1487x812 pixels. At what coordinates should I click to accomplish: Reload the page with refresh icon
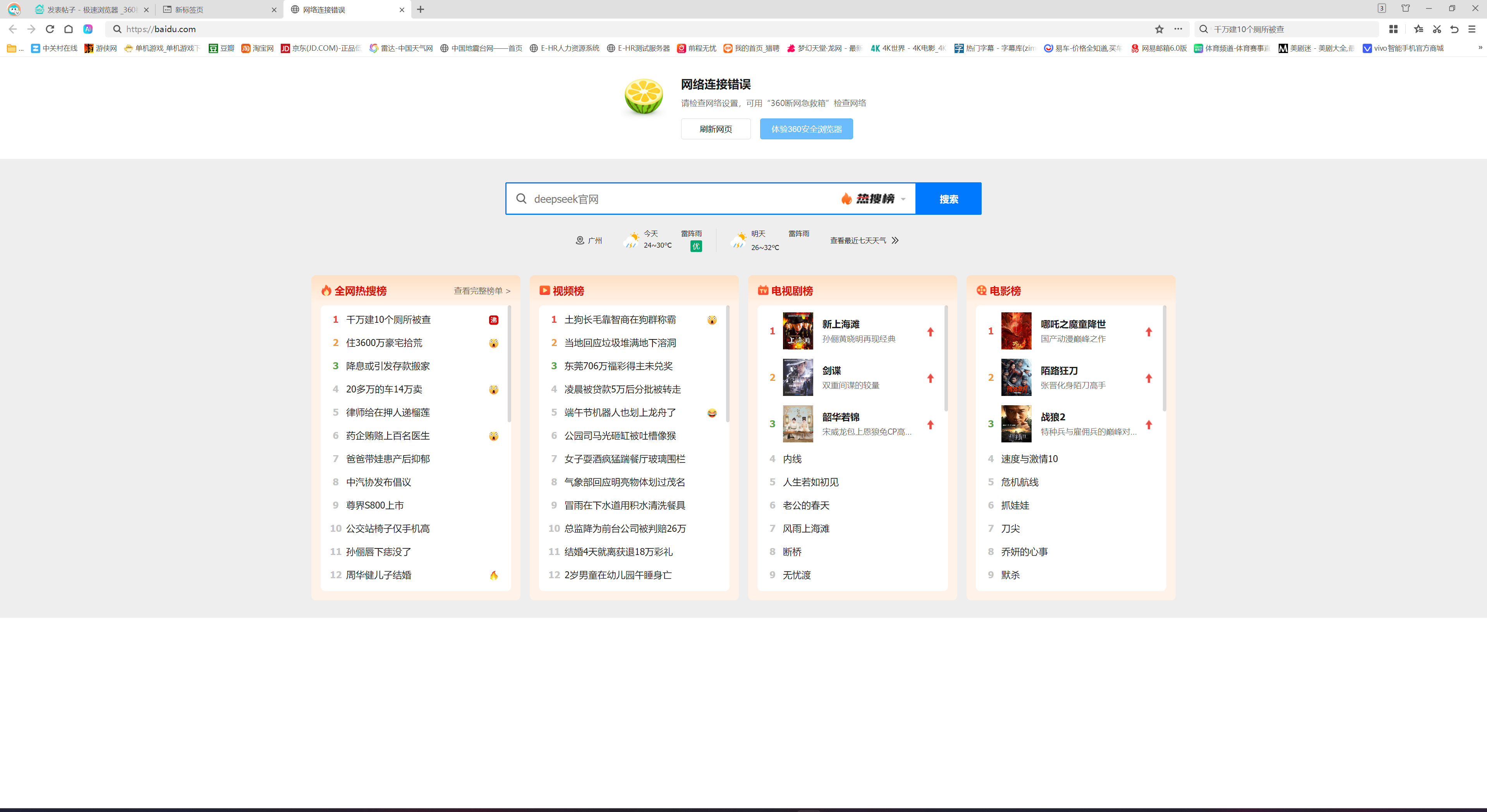[x=50, y=29]
